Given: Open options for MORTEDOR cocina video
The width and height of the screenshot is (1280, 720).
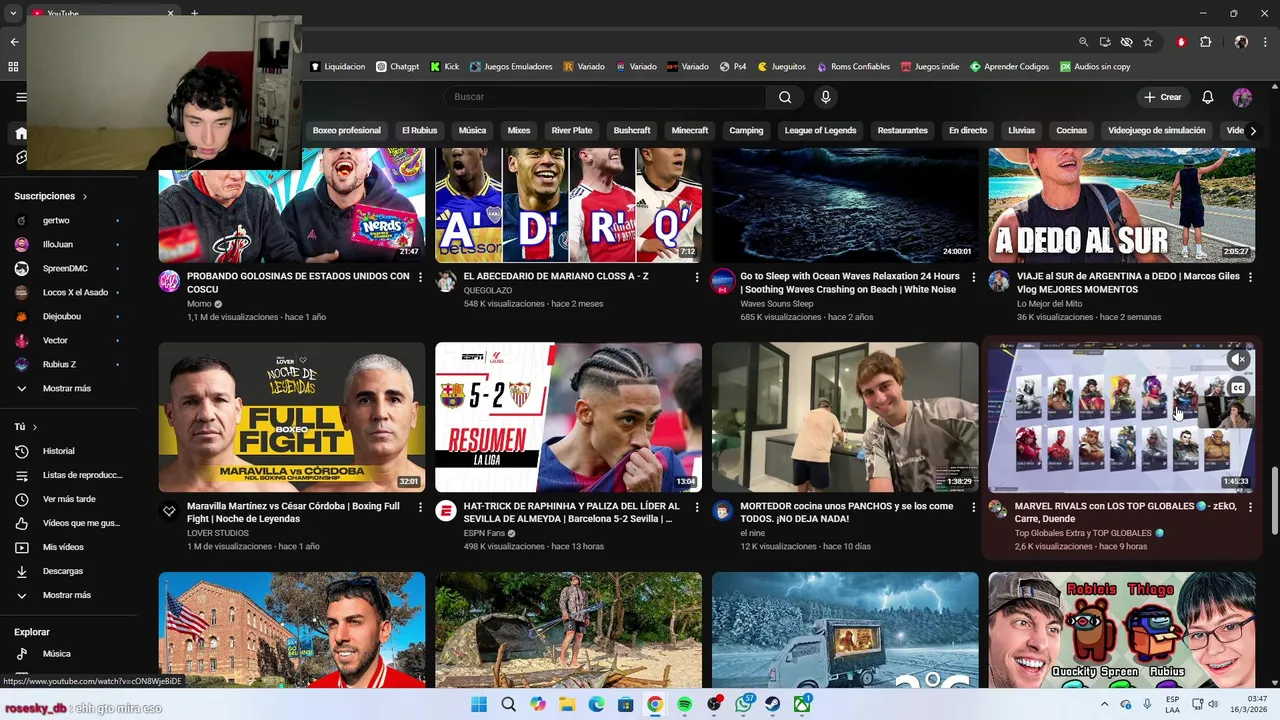Looking at the screenshot, I should click(x=973, y=507).
